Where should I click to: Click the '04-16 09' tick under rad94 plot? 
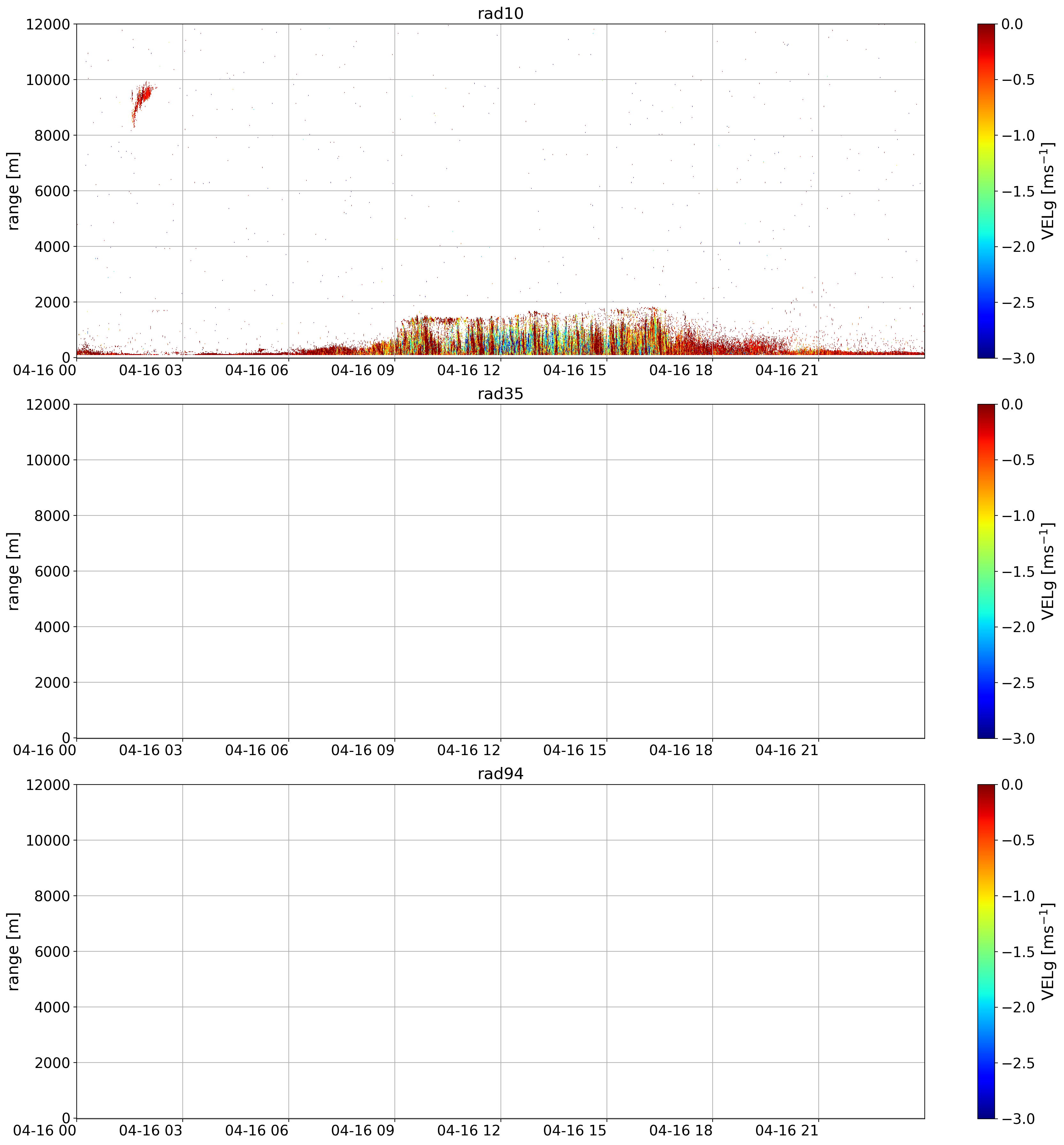(x=363, y=1131)
